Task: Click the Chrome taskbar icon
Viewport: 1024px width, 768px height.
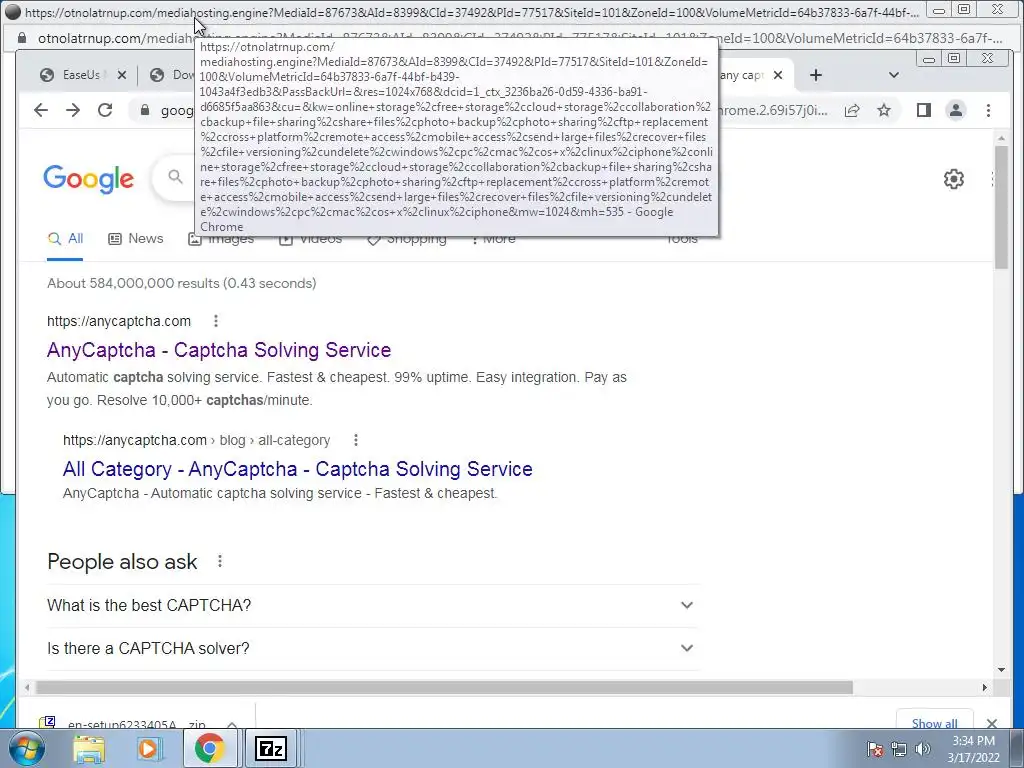Action: coord(210,748)
